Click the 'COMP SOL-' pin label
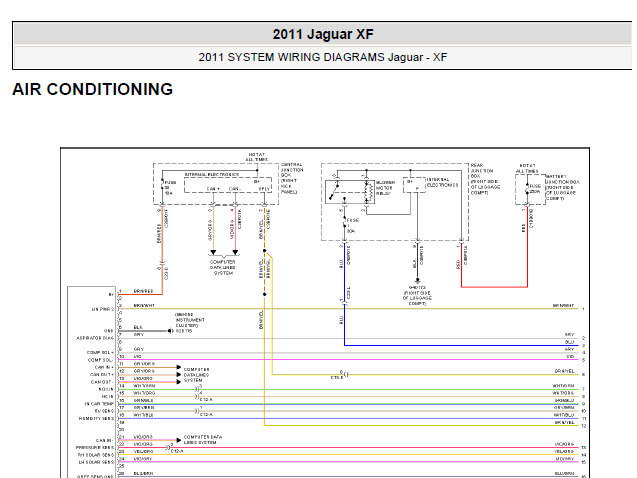Viewport: 637px width, 478px height. [100, 360]
